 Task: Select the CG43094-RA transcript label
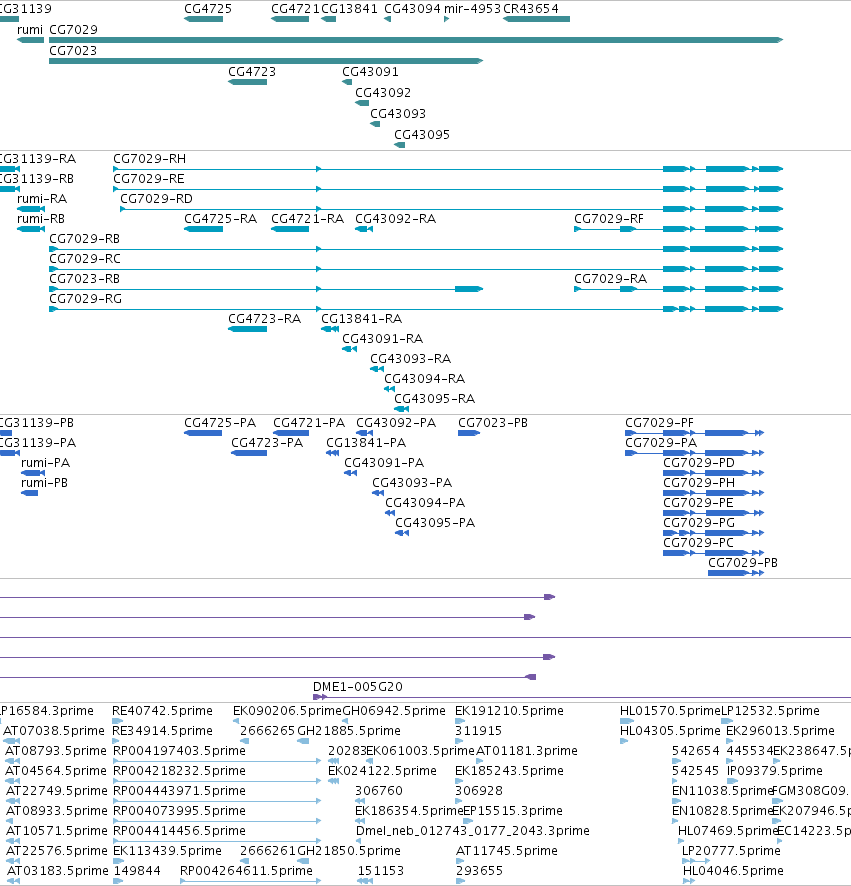point(425,379)
